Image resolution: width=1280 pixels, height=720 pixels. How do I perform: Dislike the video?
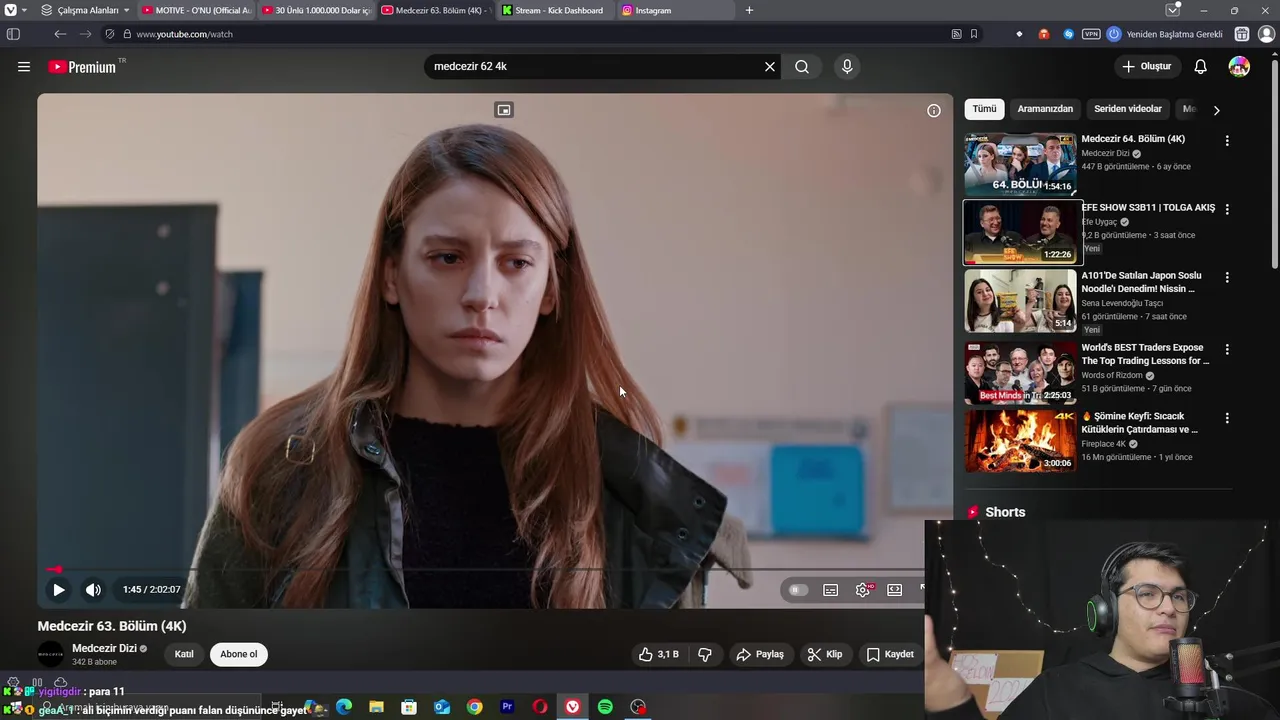pyautogui.click(x=705, y=654)
